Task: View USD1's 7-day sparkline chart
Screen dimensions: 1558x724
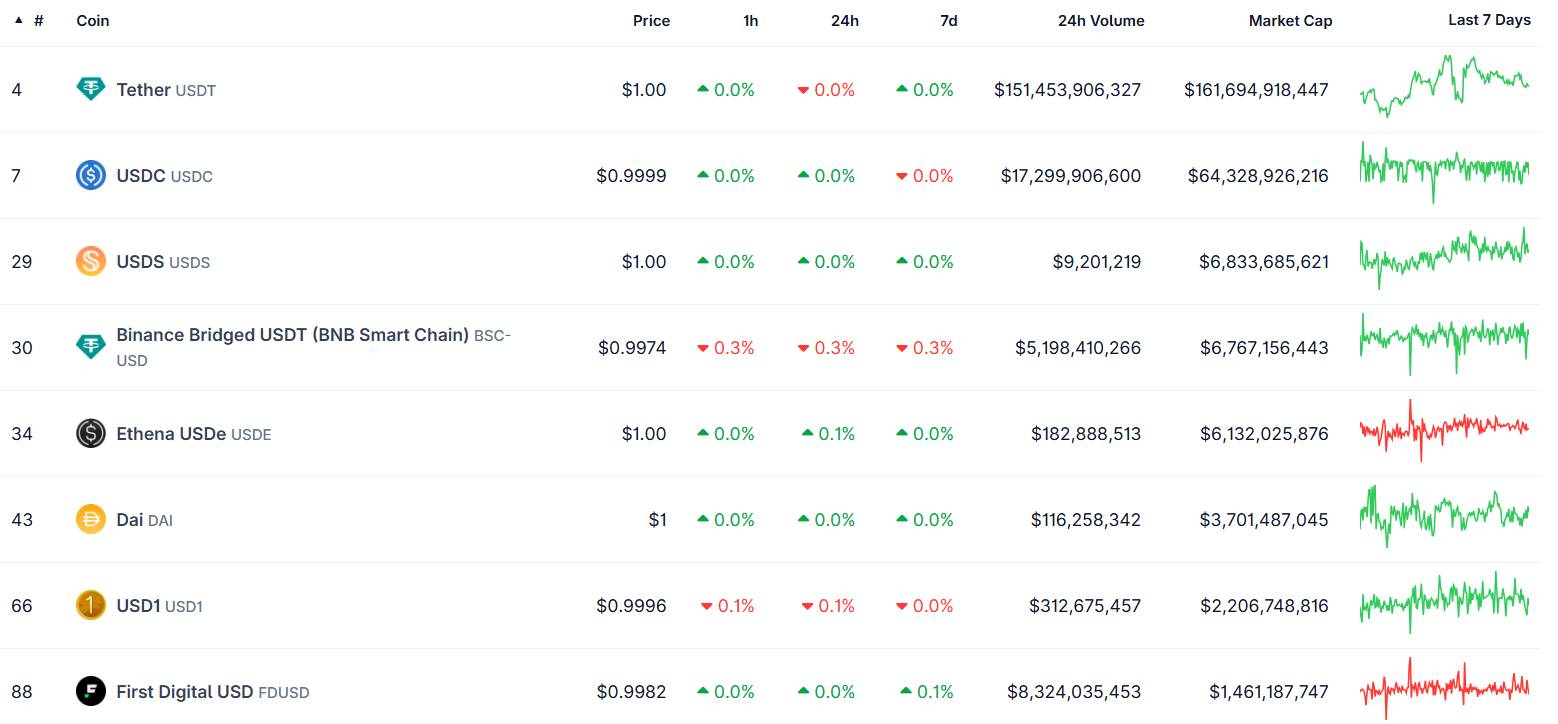Action: [x=1444, y=602]
